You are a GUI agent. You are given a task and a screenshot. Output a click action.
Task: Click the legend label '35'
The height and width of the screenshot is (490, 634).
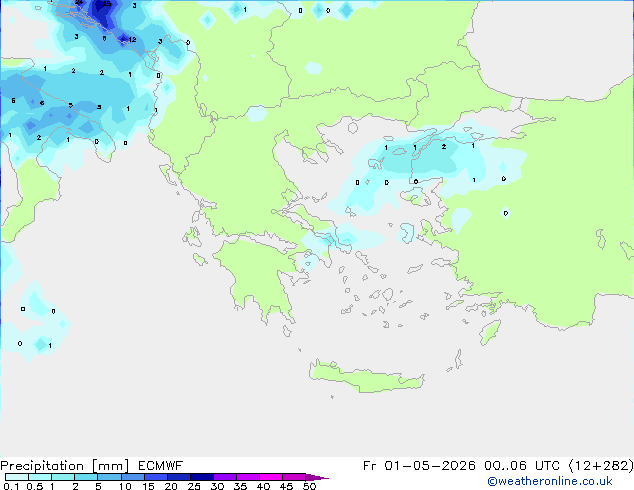[240, 486]
